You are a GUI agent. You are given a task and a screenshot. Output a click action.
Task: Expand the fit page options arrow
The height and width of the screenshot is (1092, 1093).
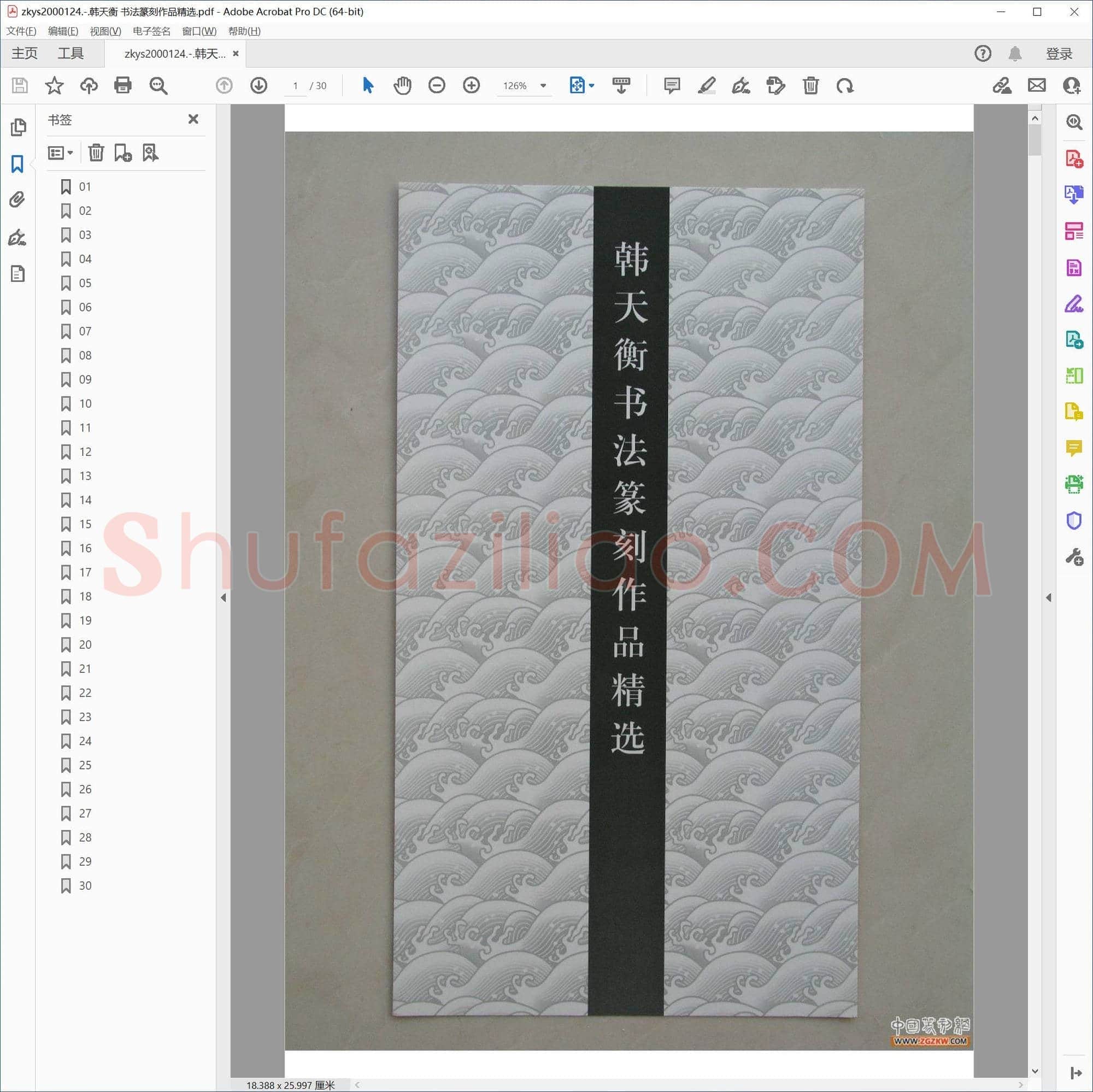(592, 86)
